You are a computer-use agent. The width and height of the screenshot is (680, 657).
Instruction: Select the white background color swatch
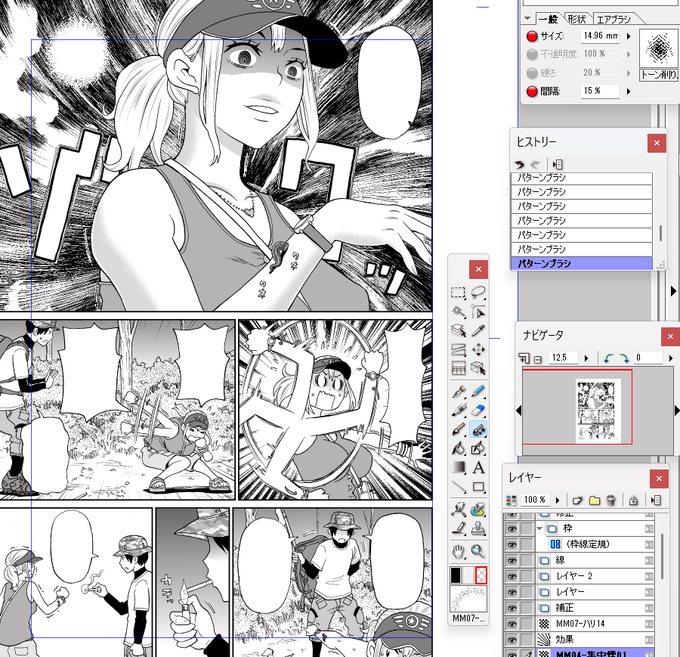coord(468,575)
